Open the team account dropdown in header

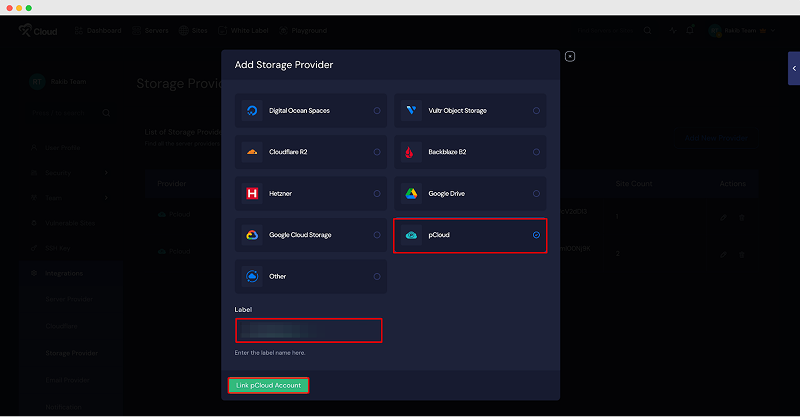(742, 31)
